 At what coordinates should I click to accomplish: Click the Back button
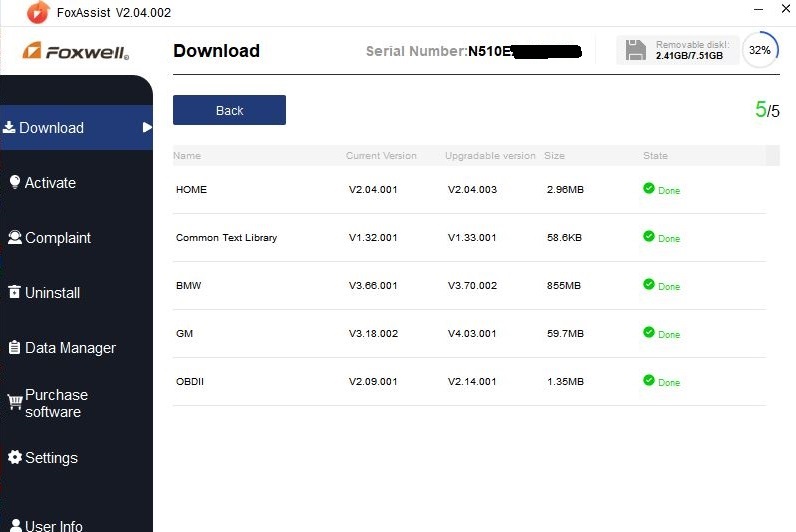pos(229,110)
